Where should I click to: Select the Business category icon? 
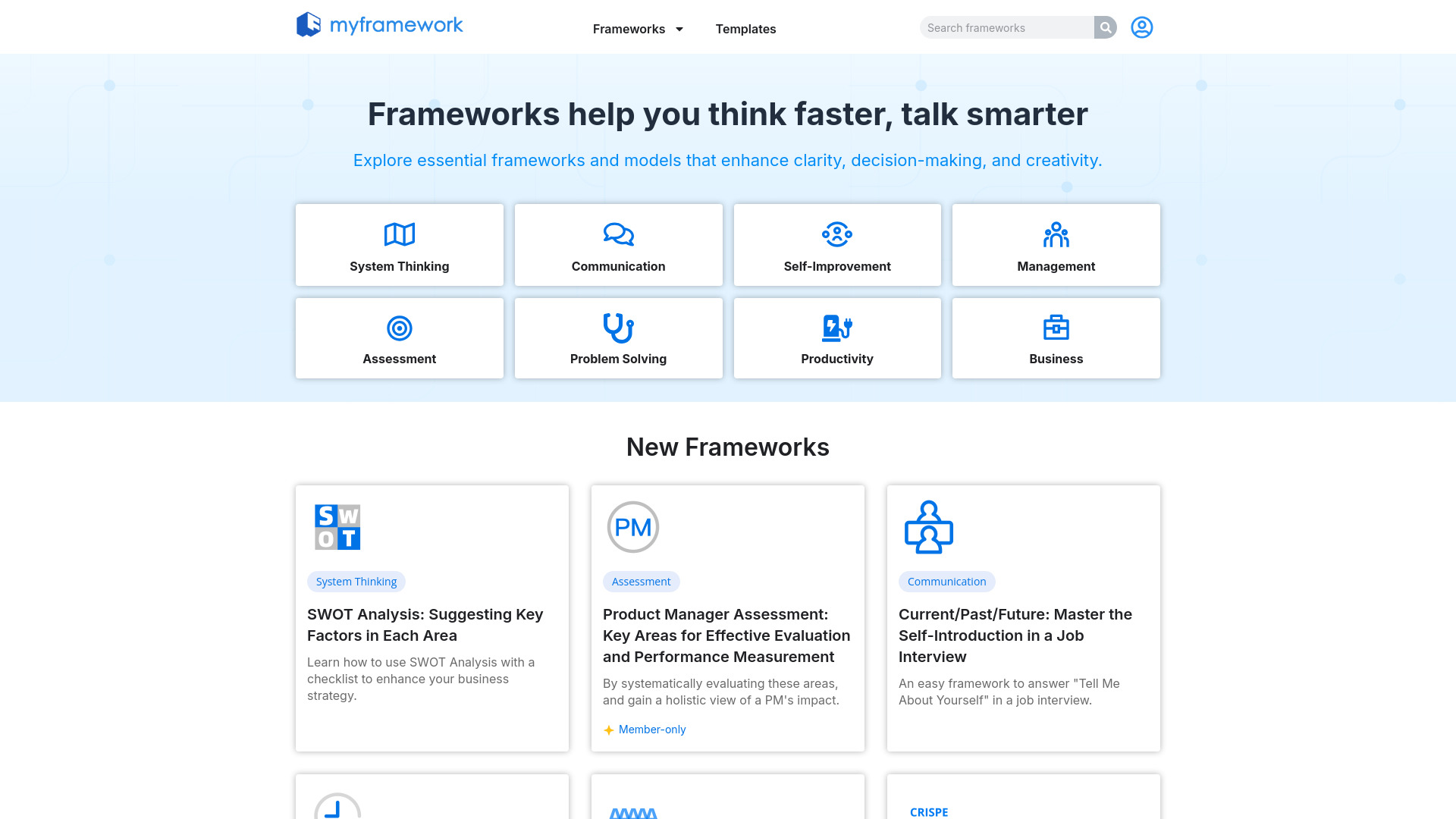[1056, 327]
